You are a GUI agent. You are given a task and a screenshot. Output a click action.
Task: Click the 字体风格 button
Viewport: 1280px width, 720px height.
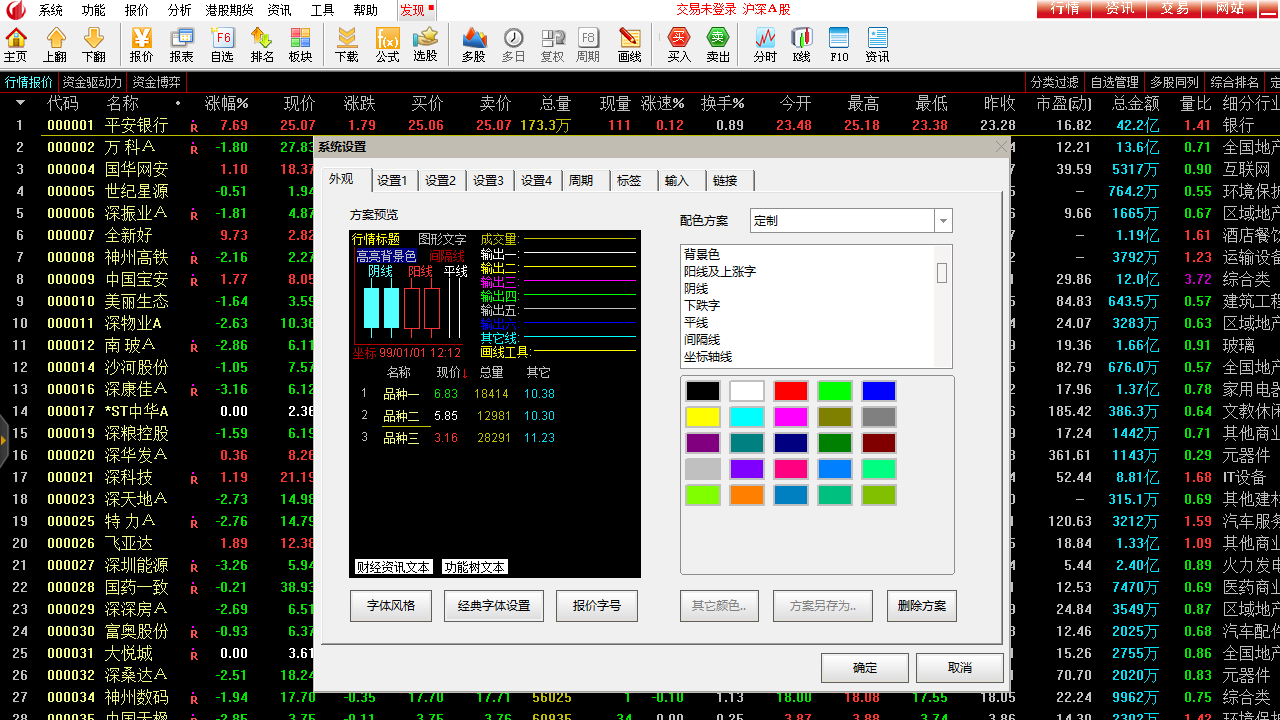click(x=390, y=606)
